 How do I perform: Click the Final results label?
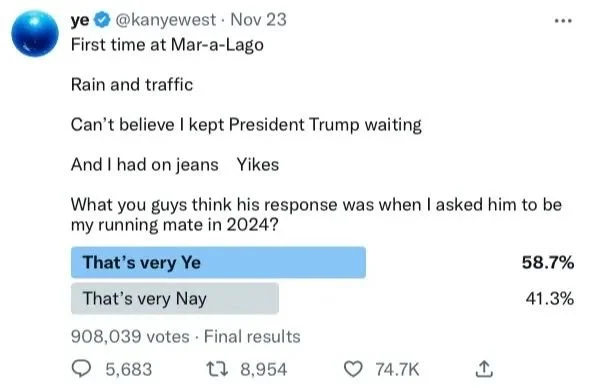[252, 336]
